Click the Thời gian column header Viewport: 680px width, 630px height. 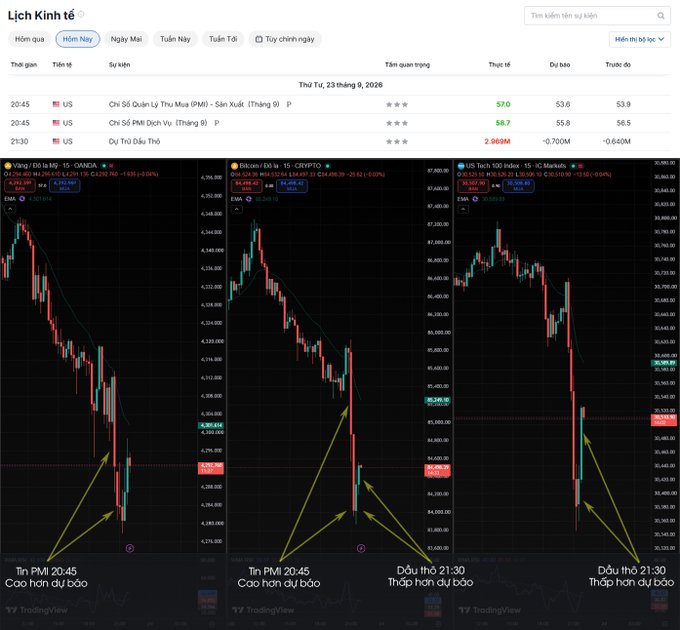[24, 65]
